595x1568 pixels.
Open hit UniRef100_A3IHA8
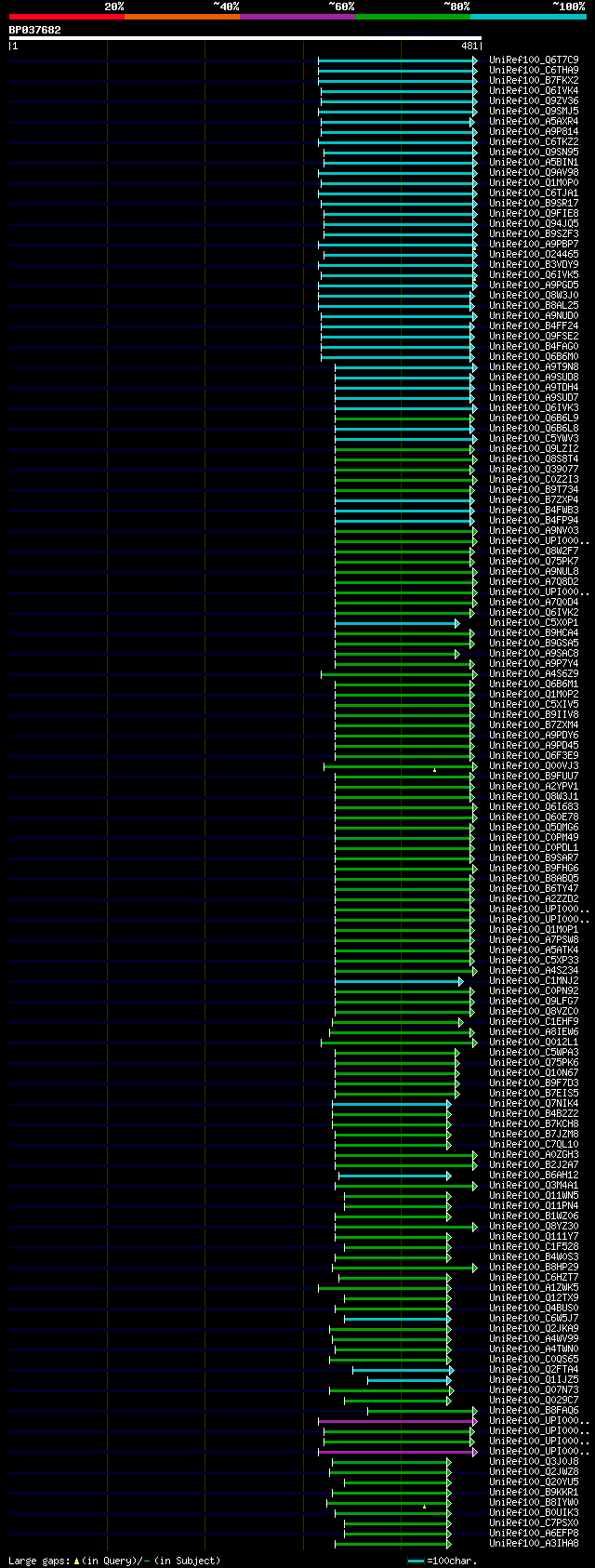pyautogui.click(x=534, y=1543)
